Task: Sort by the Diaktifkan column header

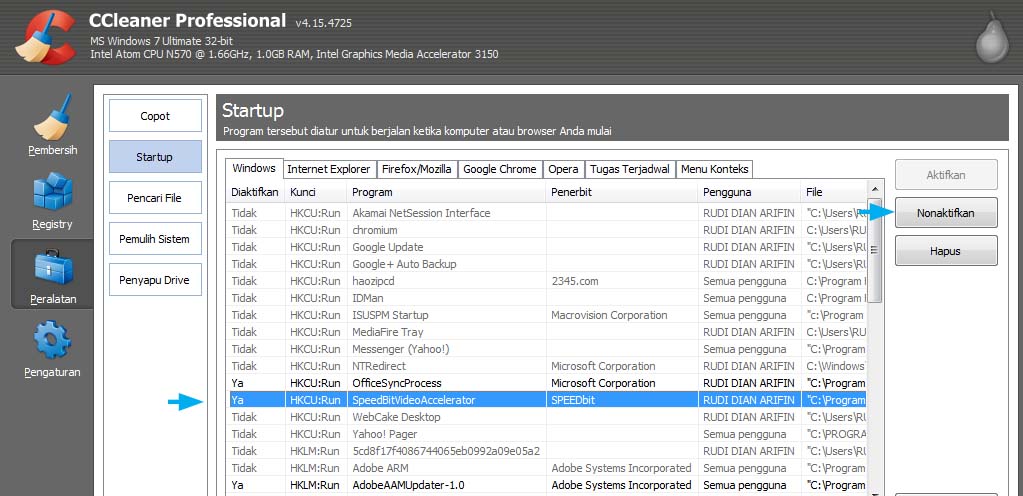Action: pos(255,192)
